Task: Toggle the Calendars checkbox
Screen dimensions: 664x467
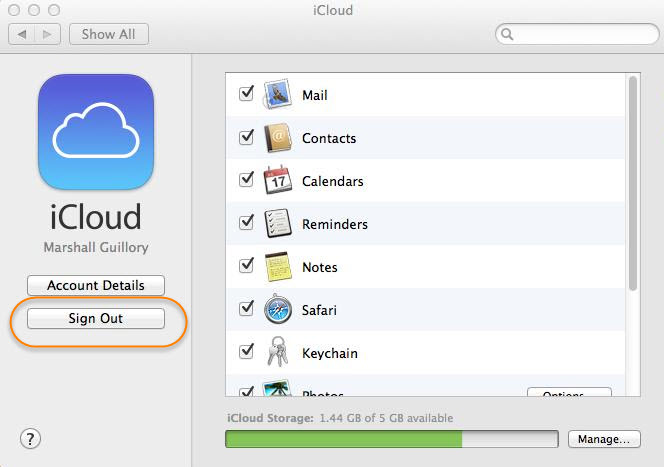Action: [246, 180]
